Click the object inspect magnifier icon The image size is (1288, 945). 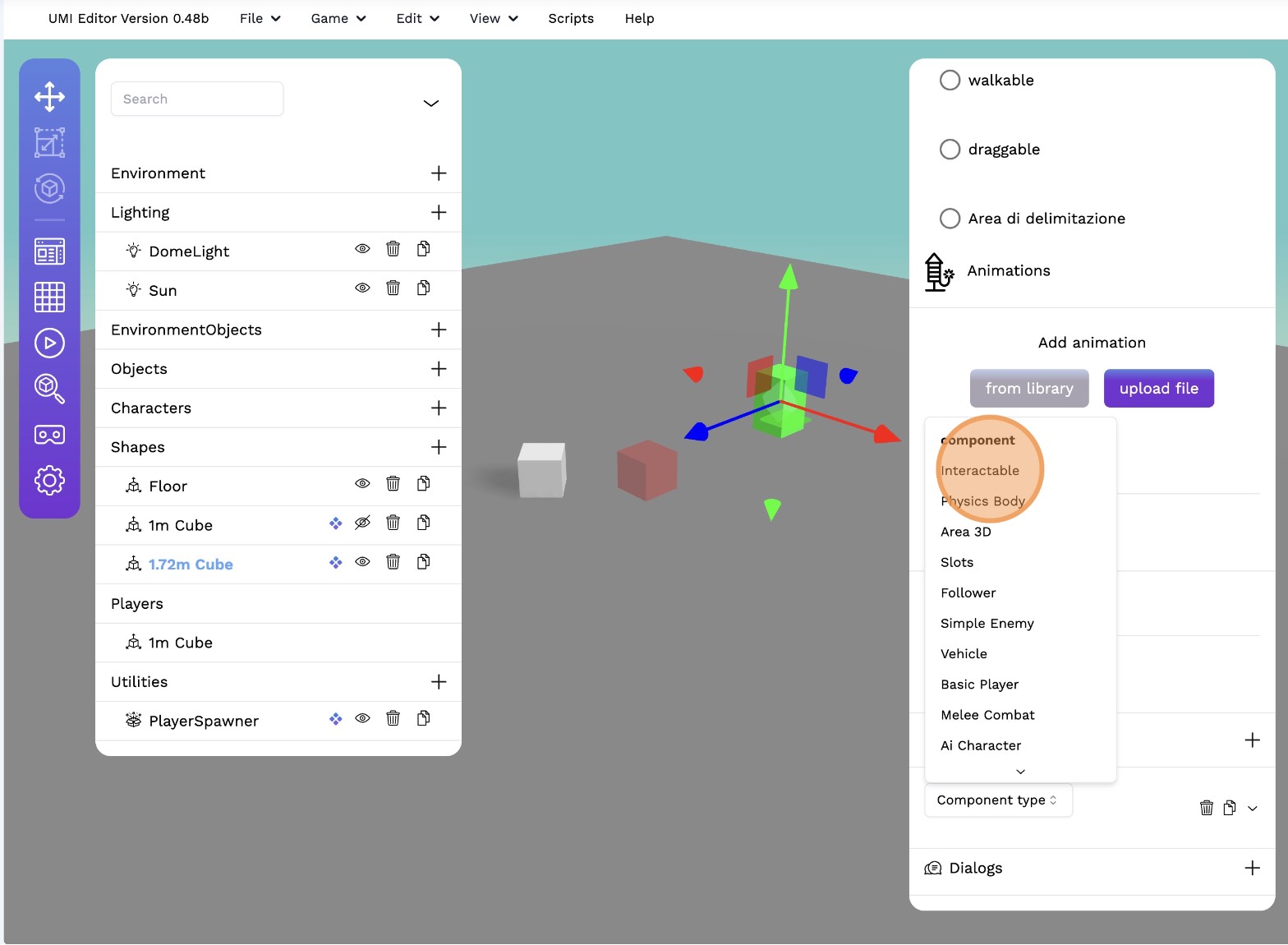tap(49, 389)
